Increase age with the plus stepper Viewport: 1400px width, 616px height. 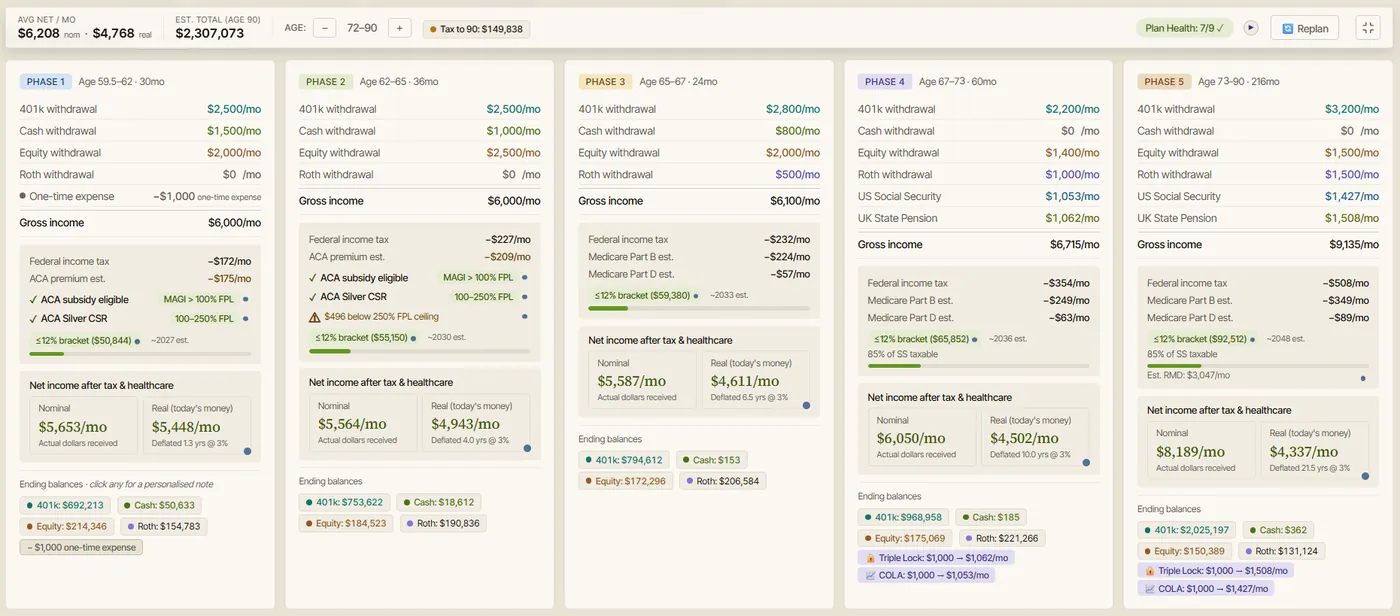(x=399, y=28)
